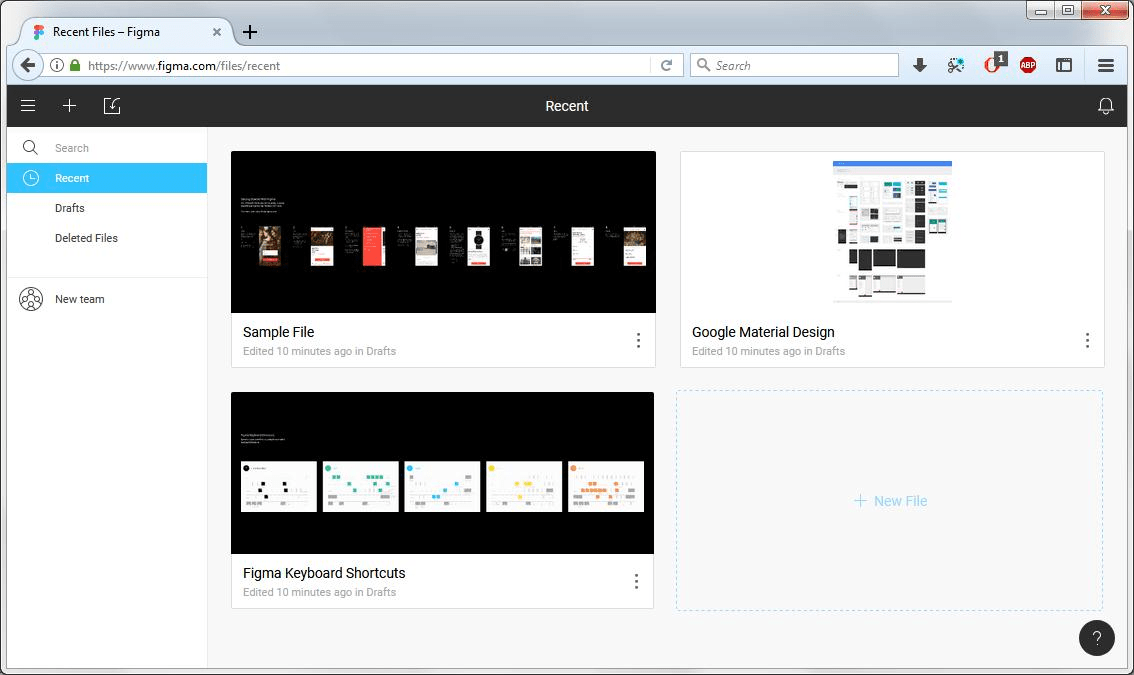The image size is (1134, 675).
Task: Click the red extension icon with badge
Action: click(994, 63)
